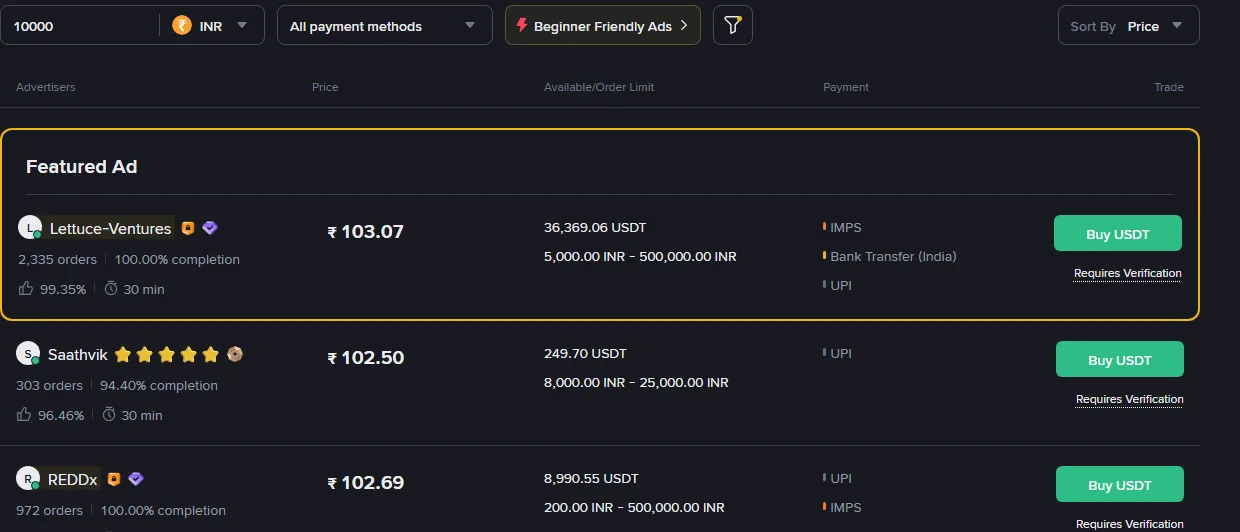Click UPI payment label in Lettuce-Ventures row

(841, 286)
